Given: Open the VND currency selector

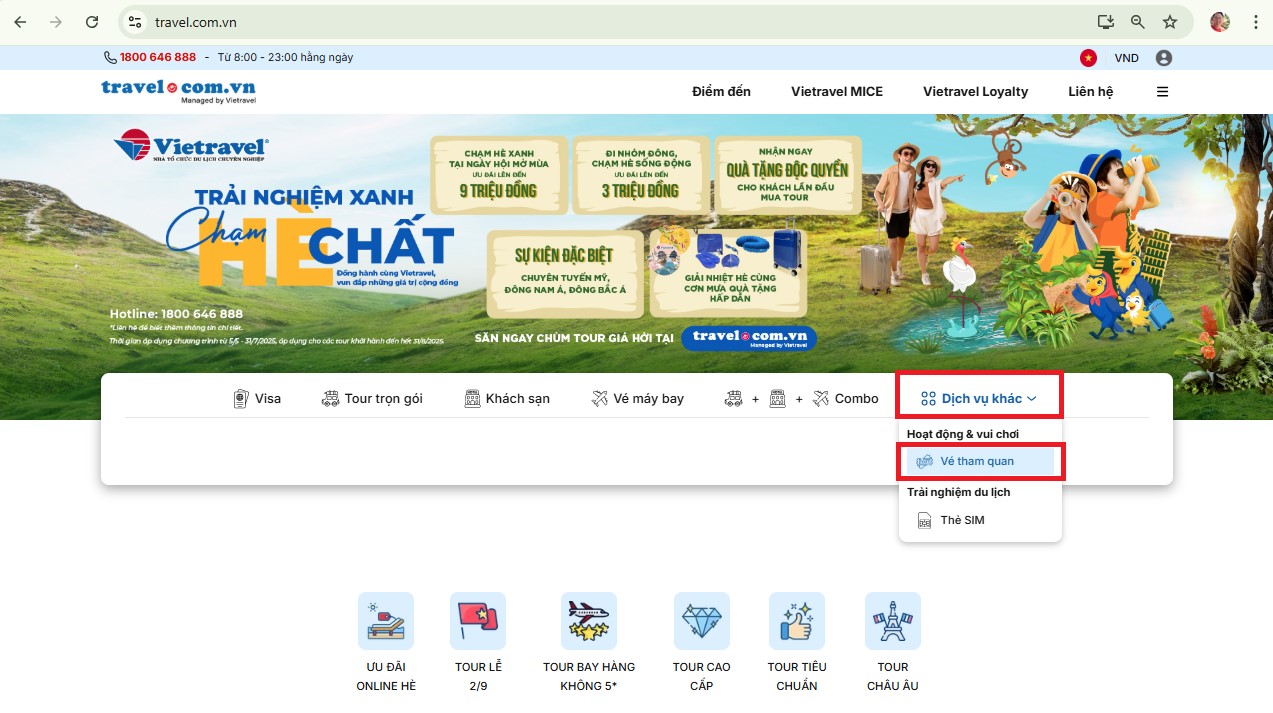Looking at the screenshot, I should pos(1126,58).
